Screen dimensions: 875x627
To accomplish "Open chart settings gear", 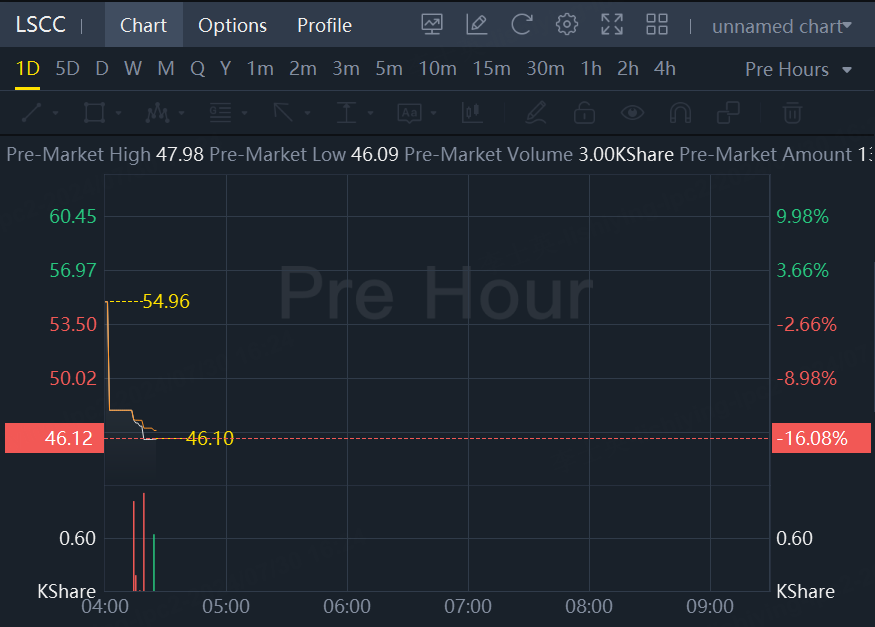I will (x=567, y=25).
